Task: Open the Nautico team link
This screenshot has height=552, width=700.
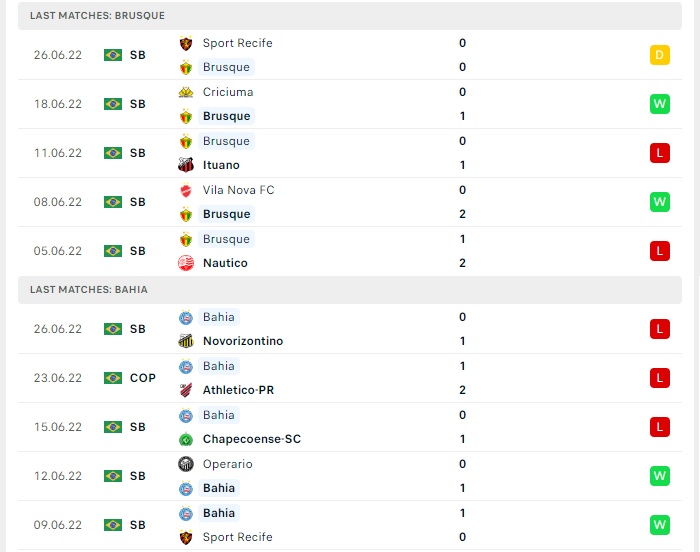Action: pos(225,263)
